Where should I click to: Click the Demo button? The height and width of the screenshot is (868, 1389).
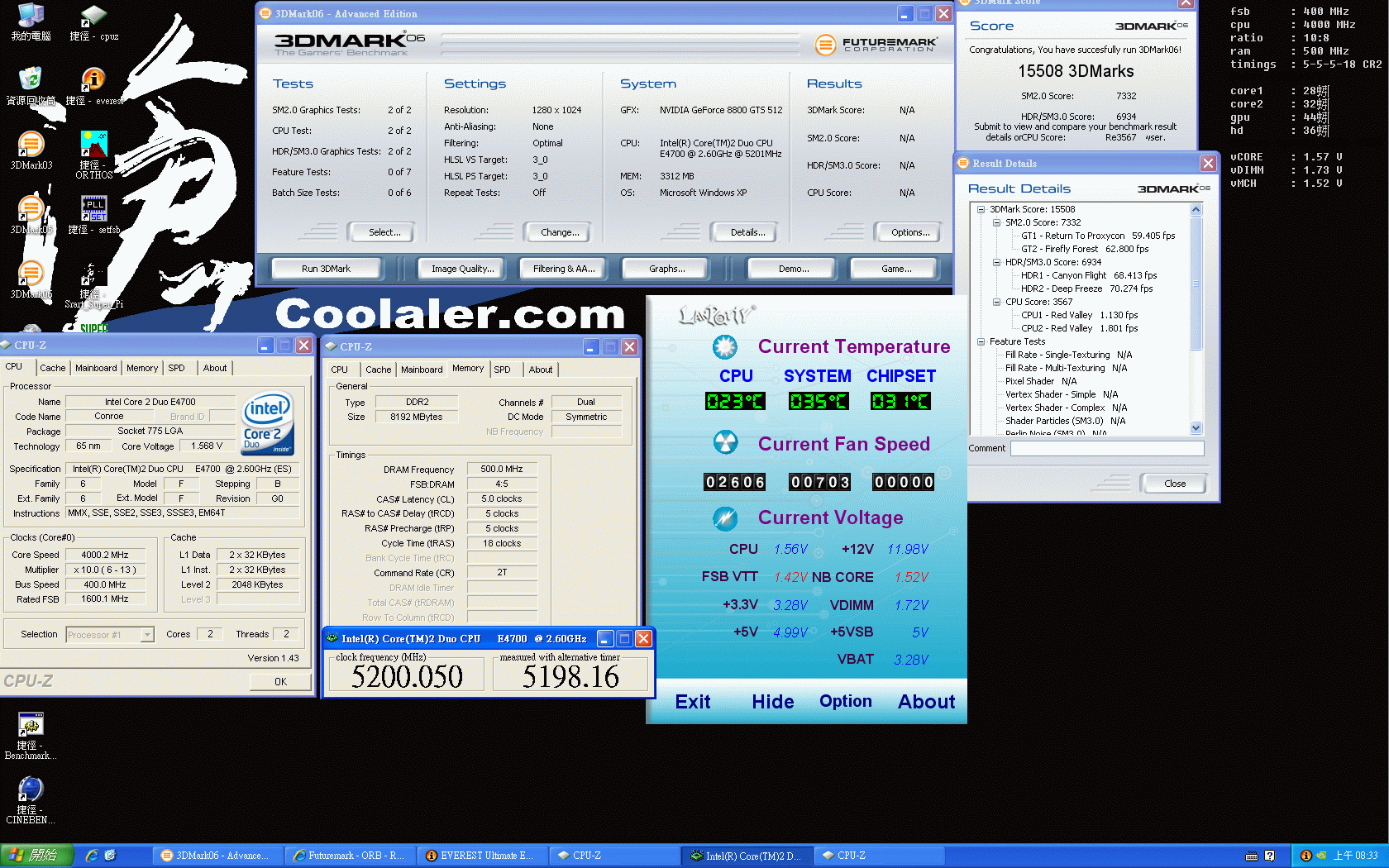click(793, 269)
